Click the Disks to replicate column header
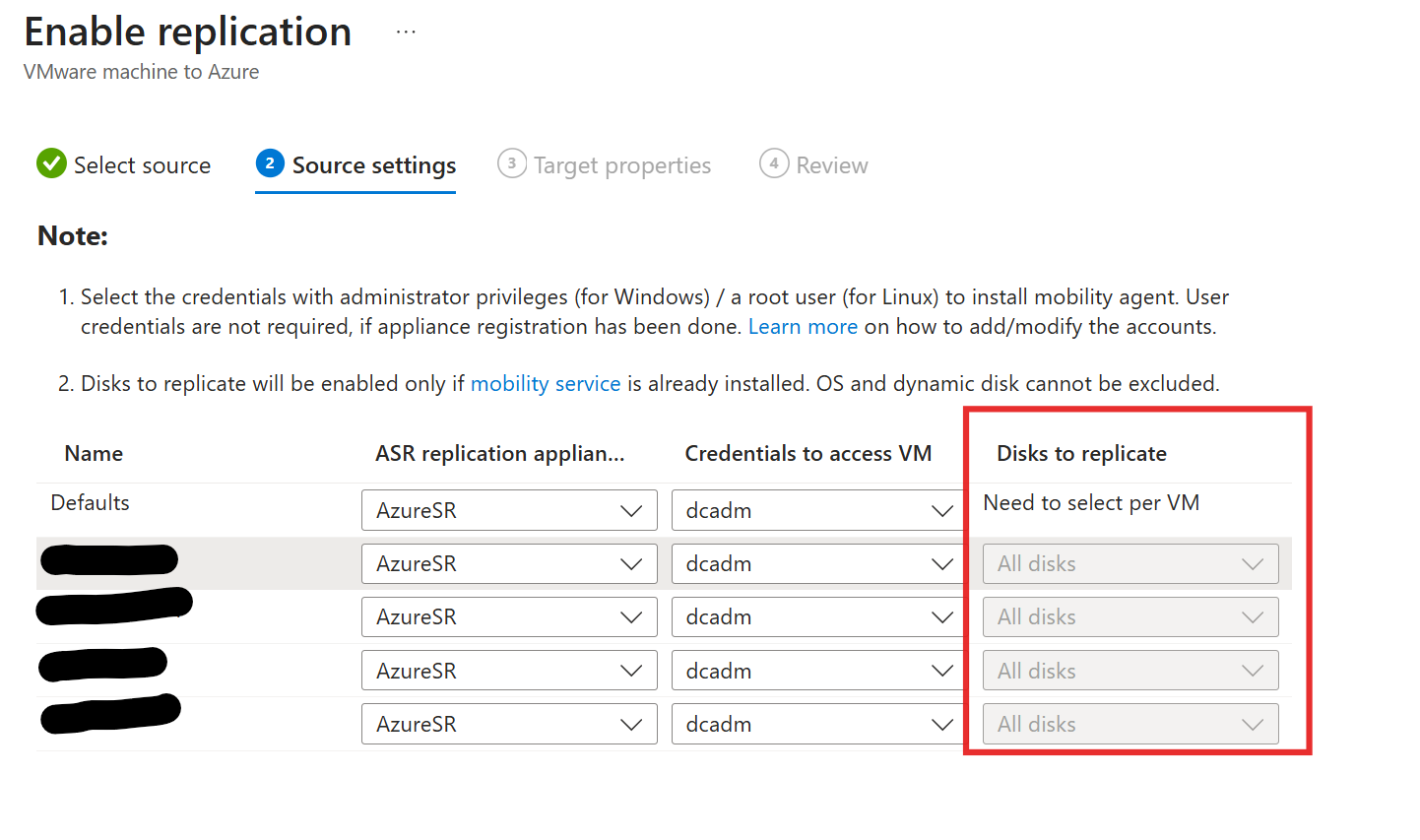 (1081, 453)
